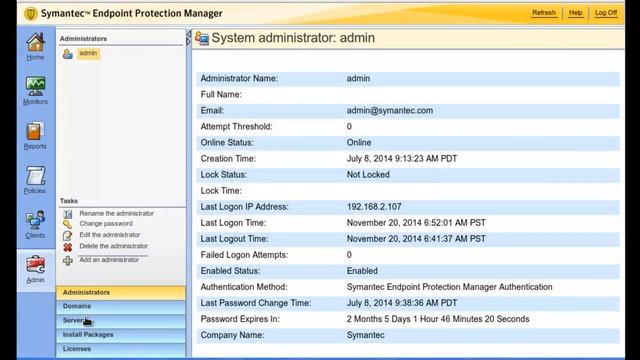Open the Admin toolbox icon
The image size is (640, 360).
coord(36,265)
